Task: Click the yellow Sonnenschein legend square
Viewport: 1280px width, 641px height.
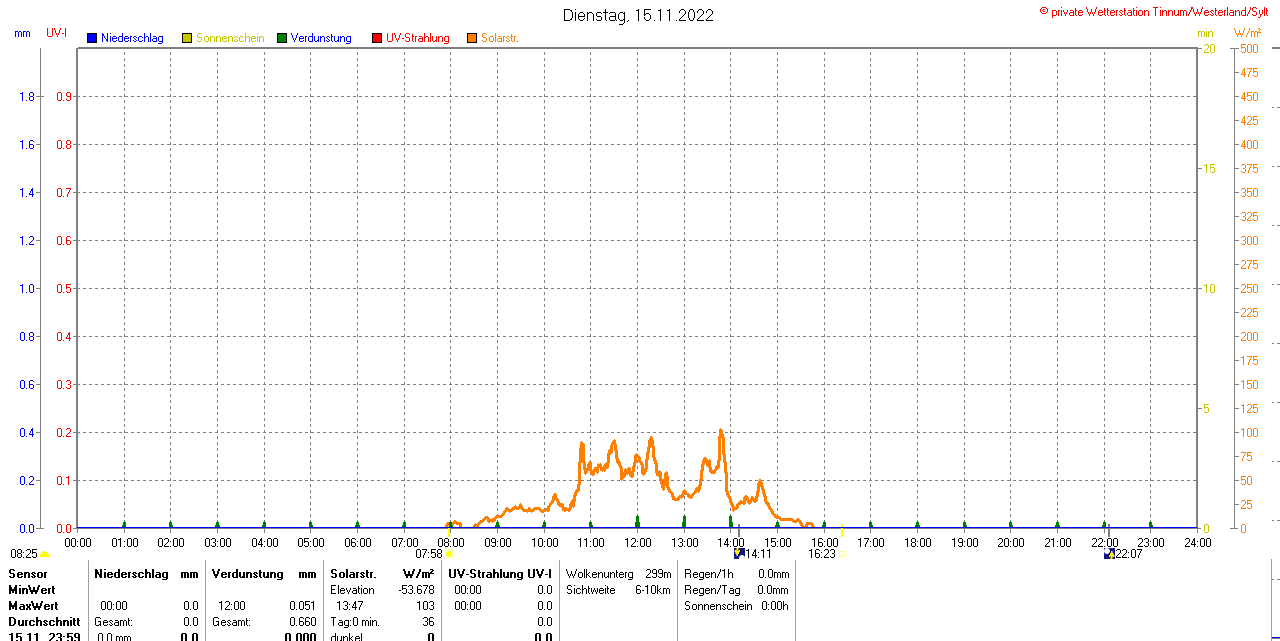Action: click(187, 38)
